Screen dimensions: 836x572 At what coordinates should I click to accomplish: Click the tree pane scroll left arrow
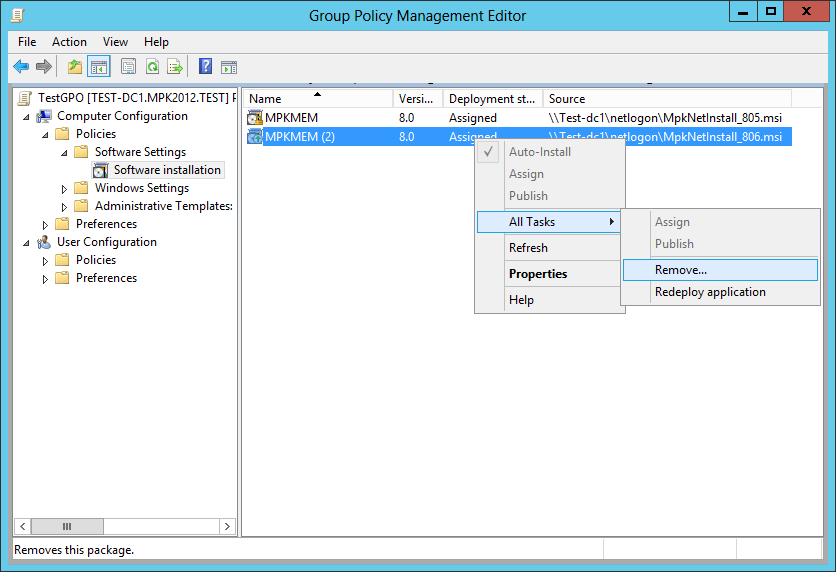[22, 526]
